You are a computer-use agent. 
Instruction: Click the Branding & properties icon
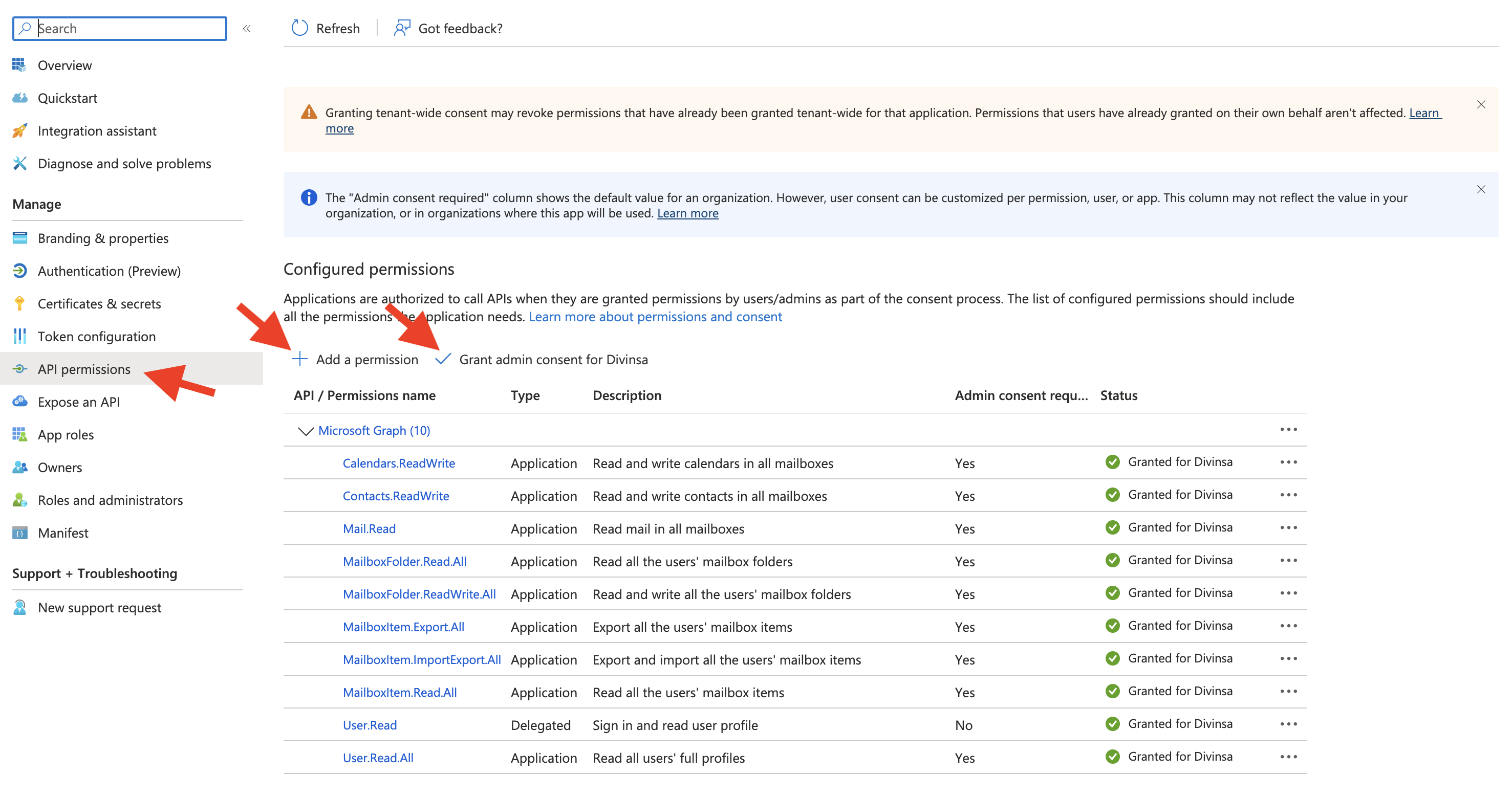point(19,238)
